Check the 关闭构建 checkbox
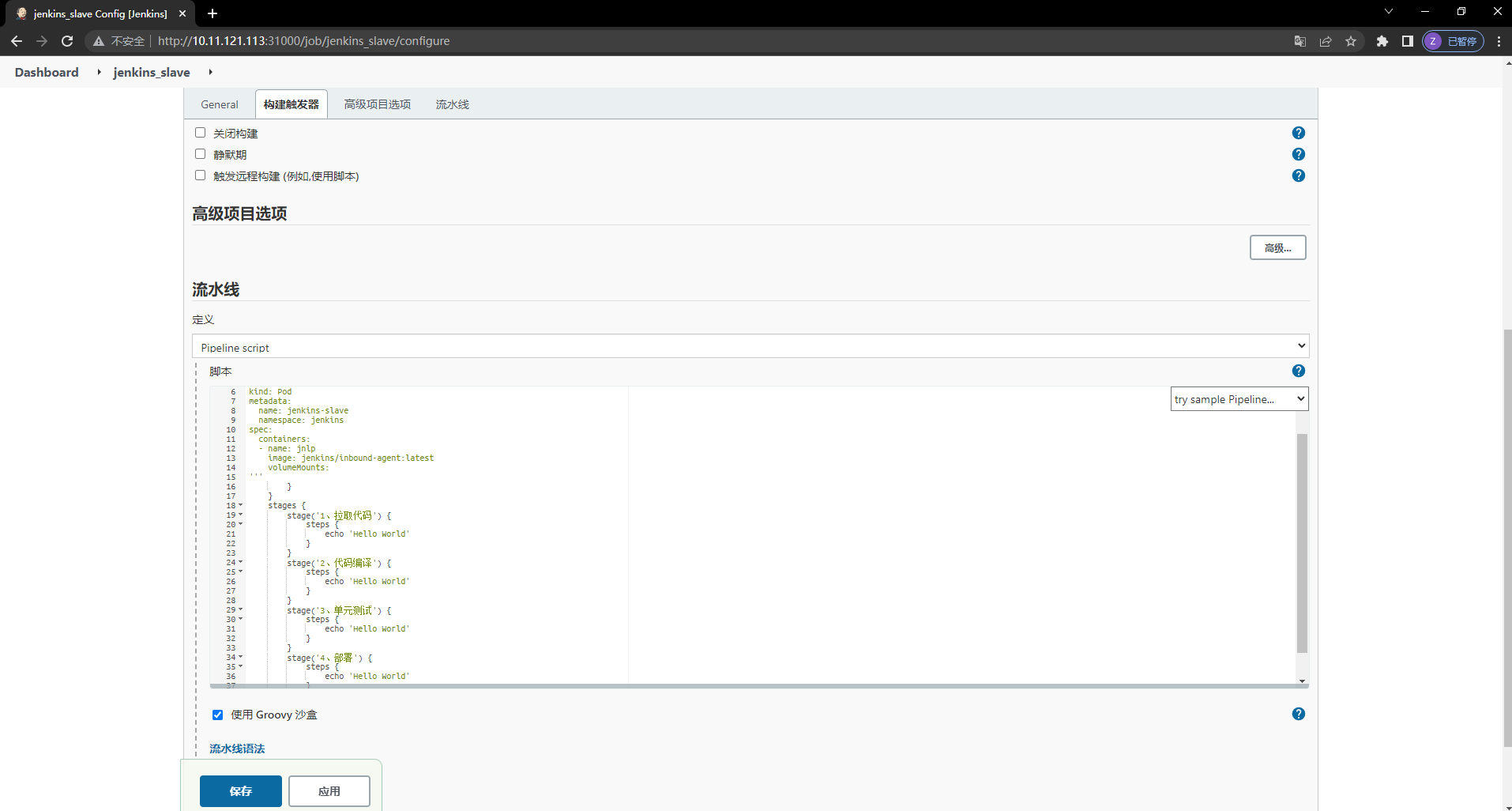The width and height of the screenshot is (1512, 811). pyautogui.click(x=201, y=133)
